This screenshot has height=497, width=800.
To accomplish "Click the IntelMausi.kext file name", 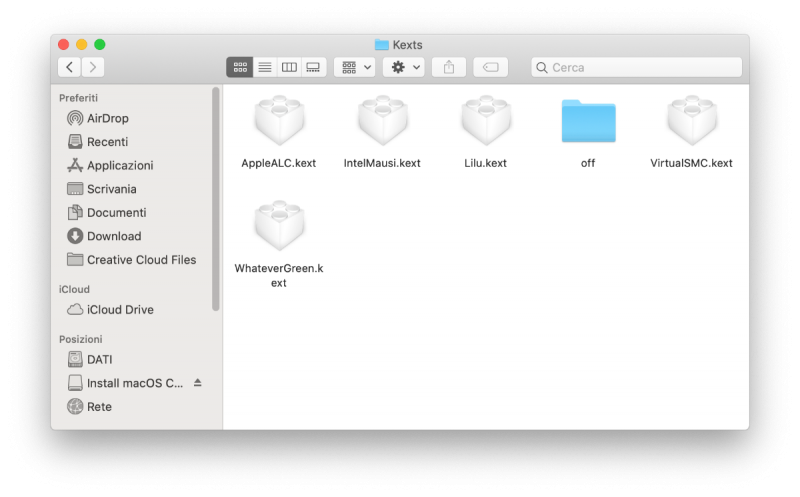I will pos(382,163).
